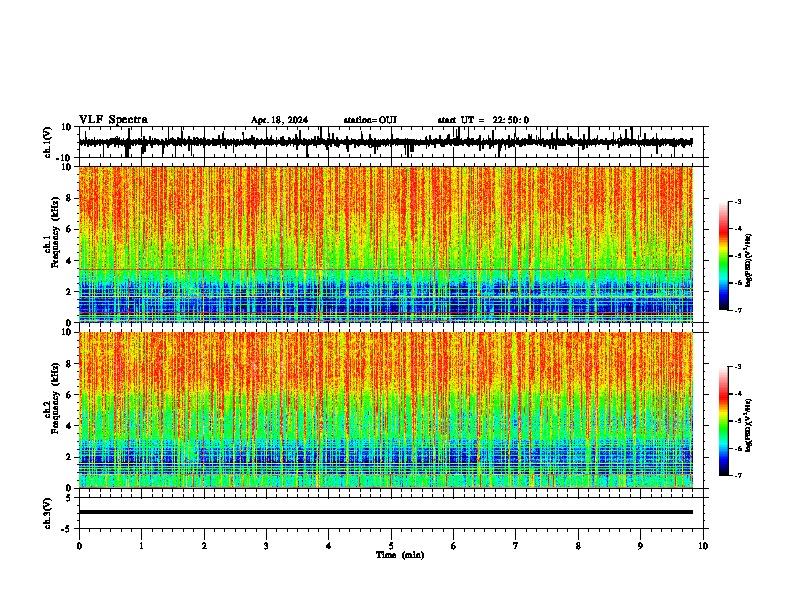792x612 pixels.
Task: Click time-axis tick label "3"
Action: pos(266,546)
